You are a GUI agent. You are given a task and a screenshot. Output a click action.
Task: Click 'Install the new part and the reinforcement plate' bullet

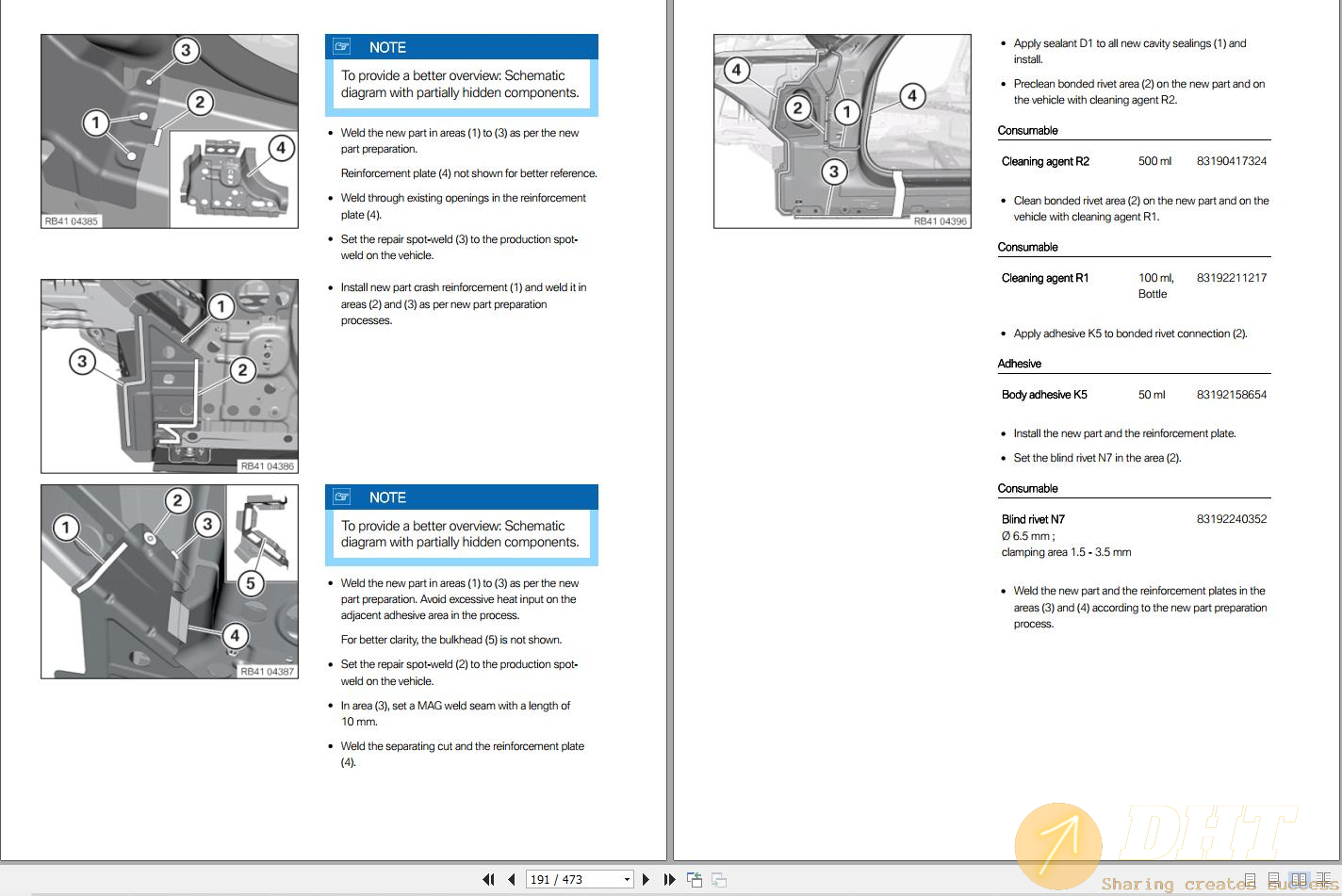1124,433
